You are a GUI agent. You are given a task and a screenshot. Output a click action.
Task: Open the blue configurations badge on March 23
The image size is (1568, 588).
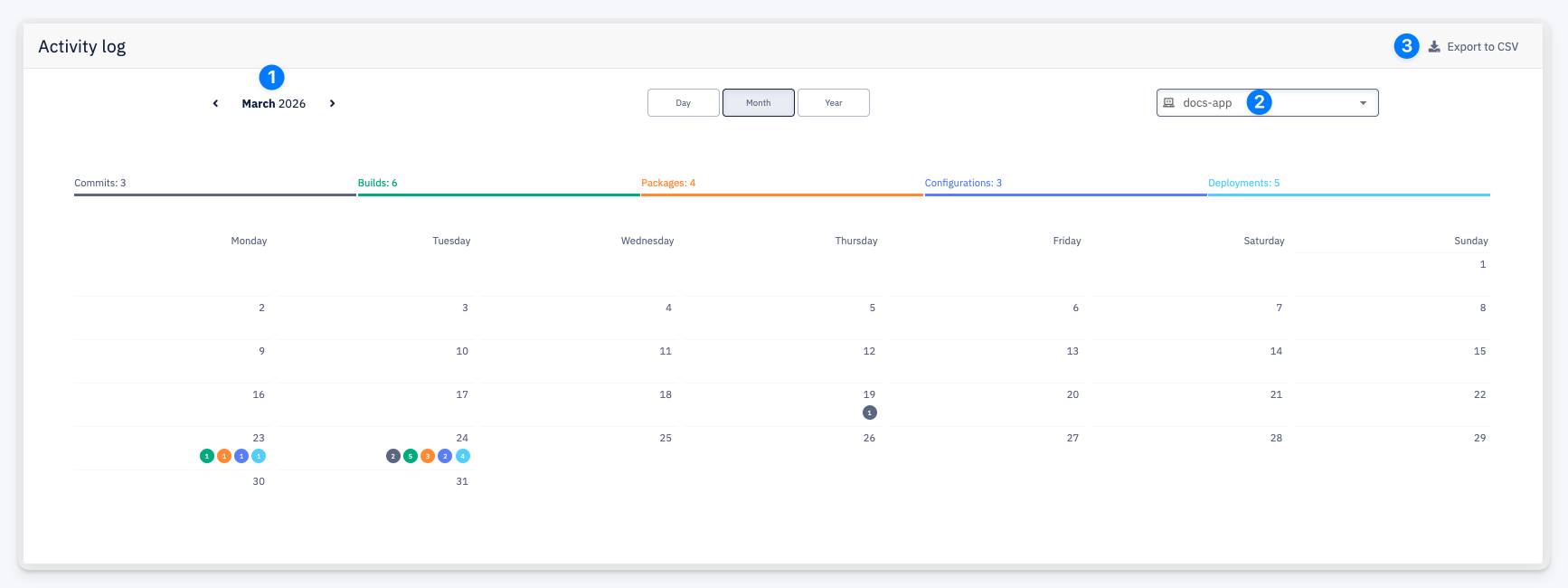tap(241, 456)
